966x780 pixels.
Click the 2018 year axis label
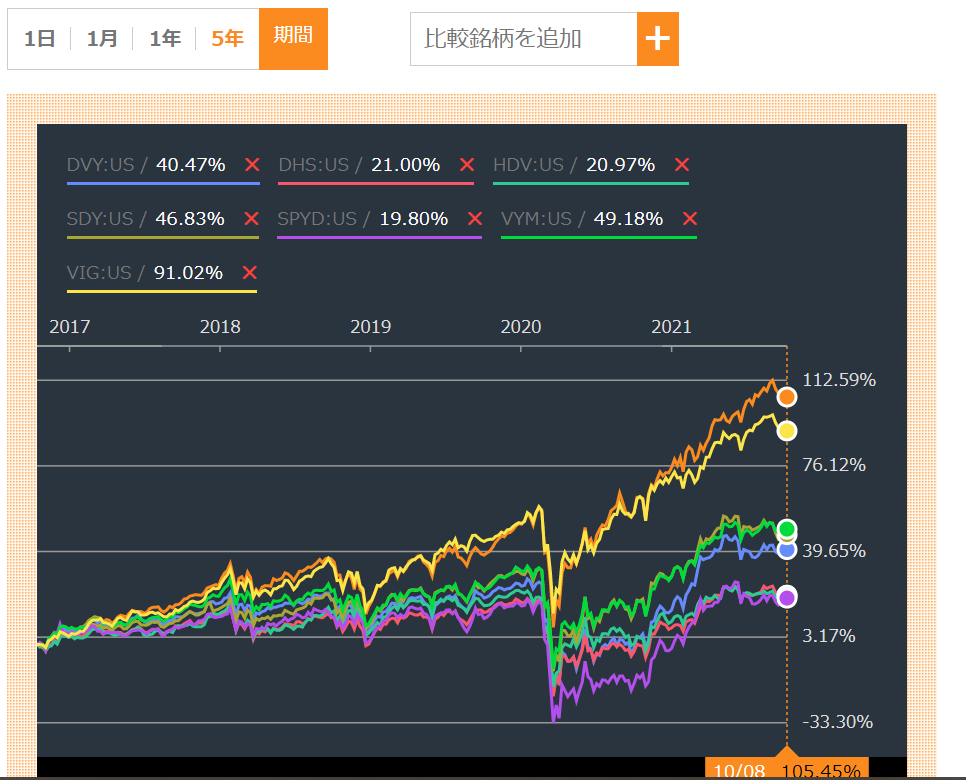(220, 327)
